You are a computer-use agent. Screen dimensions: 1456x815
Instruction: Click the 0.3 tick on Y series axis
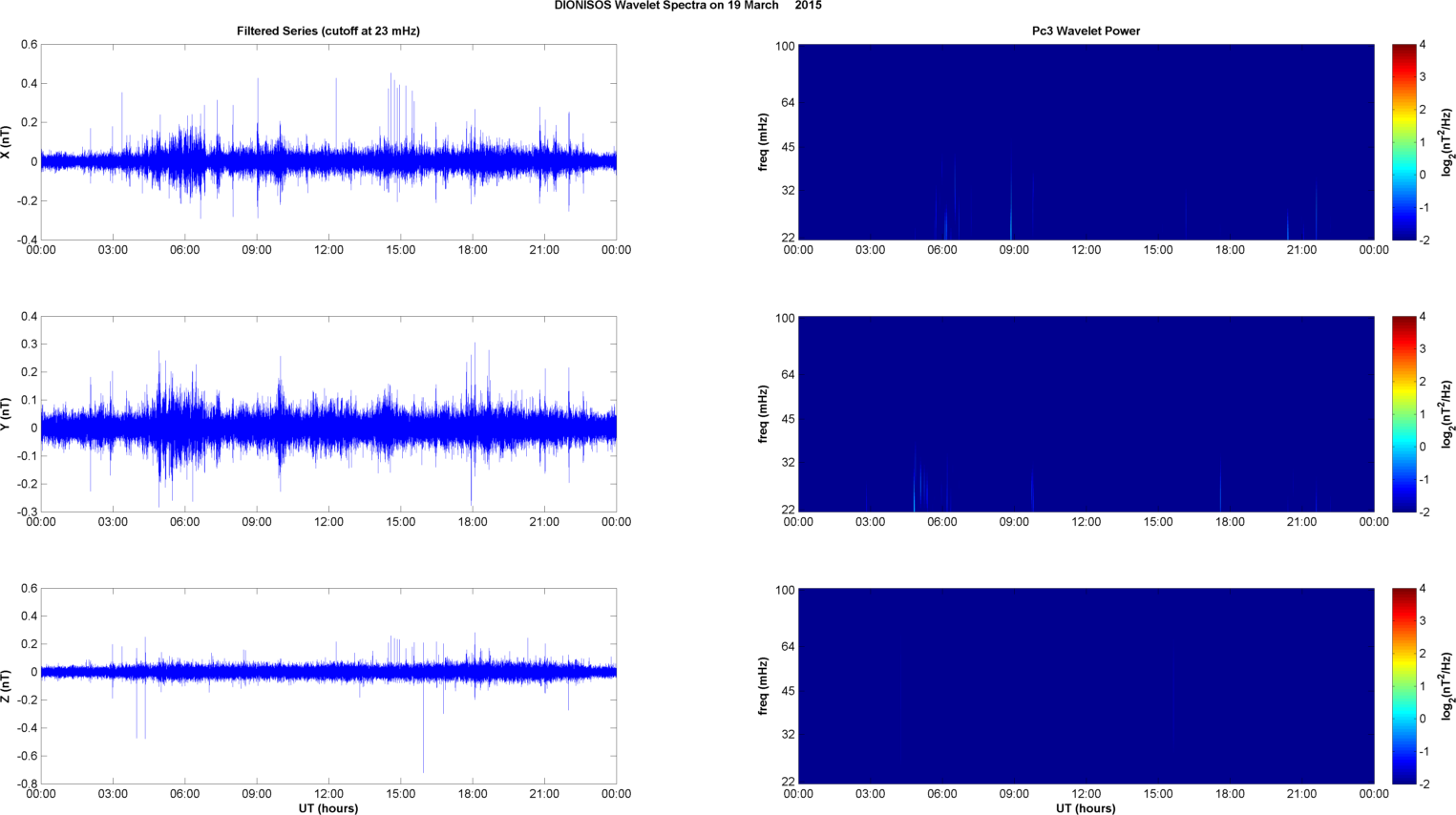click(29, 345)
